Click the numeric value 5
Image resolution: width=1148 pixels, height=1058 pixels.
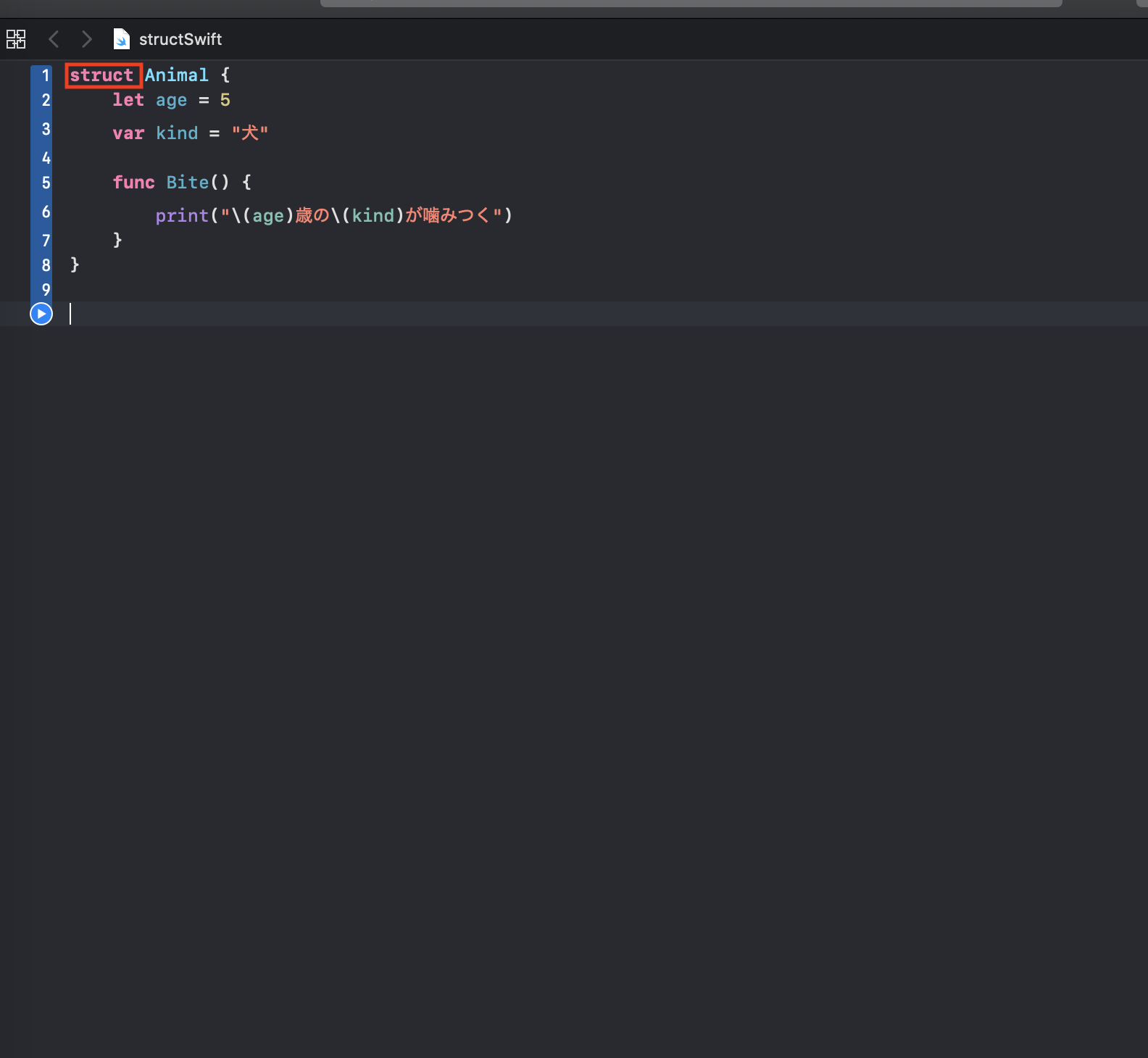[225, 100]
